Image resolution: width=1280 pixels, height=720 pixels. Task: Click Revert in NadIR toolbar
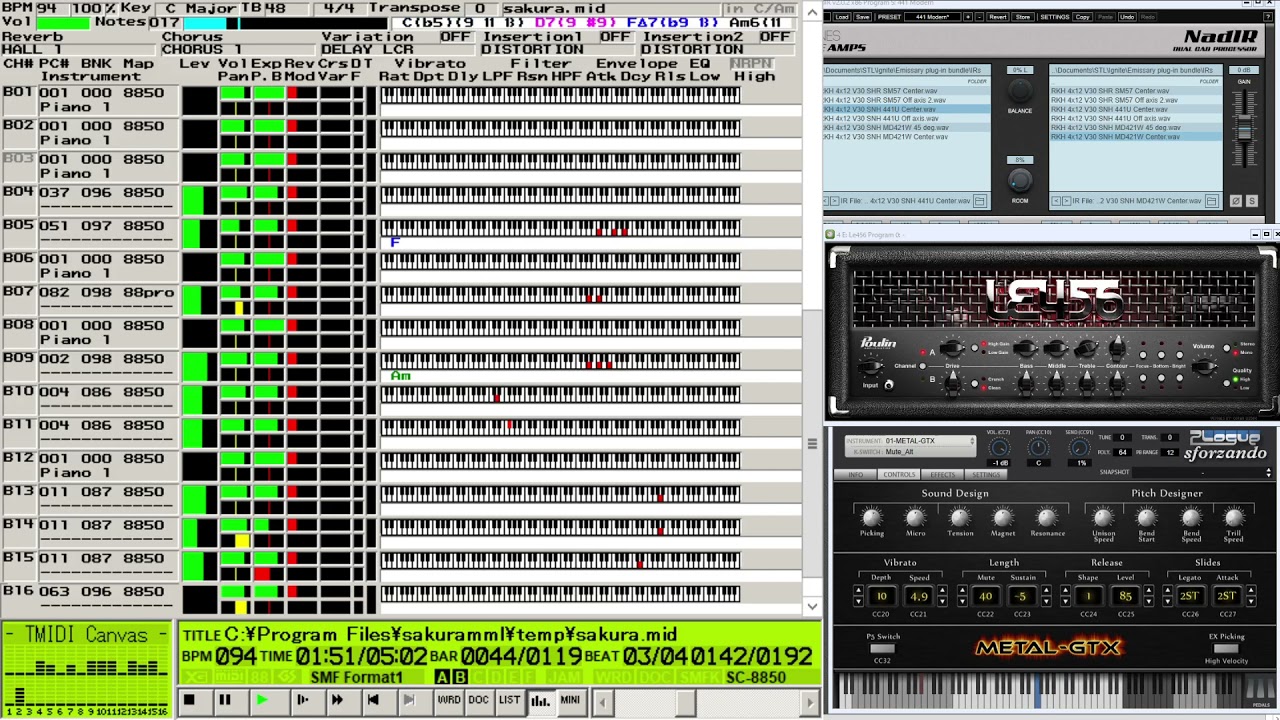(x=997, y=17)
